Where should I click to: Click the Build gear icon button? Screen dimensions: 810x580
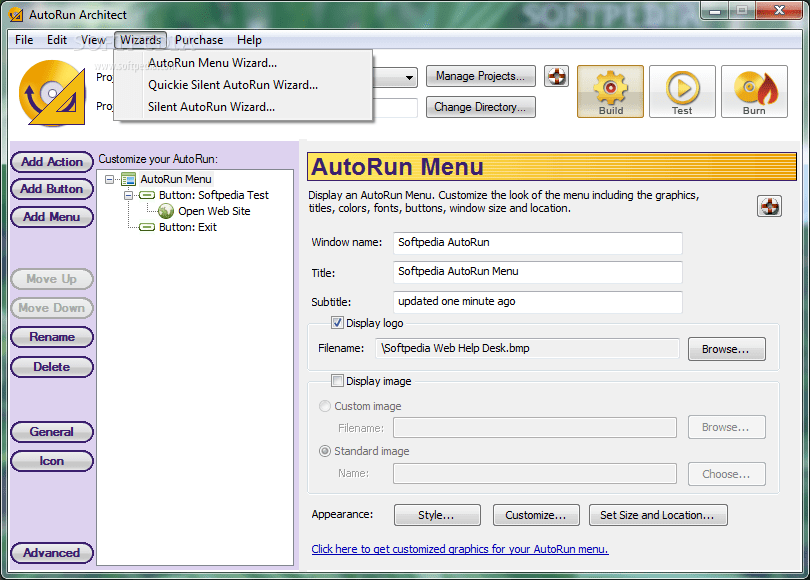coord(610,91)
